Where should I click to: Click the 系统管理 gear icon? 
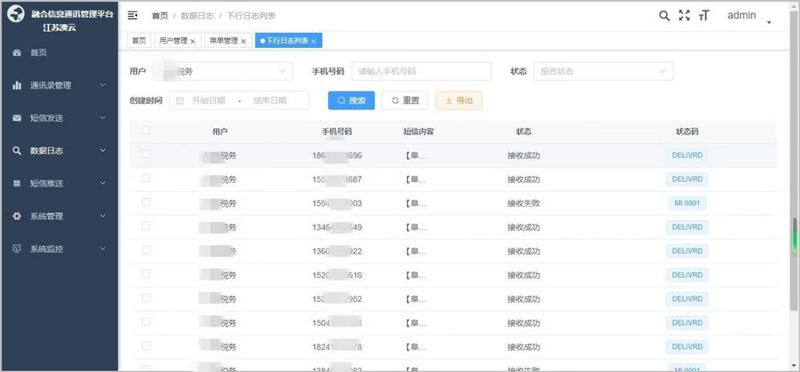[x=17, y=216]
